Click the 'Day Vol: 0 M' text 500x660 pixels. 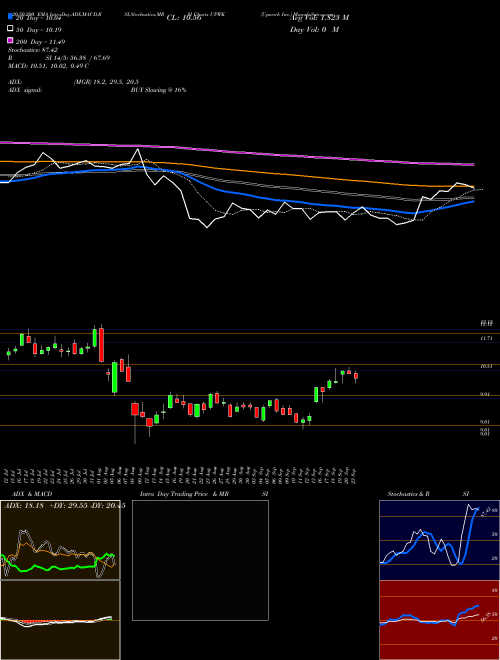pyautogui.click(x=314, y=30)
